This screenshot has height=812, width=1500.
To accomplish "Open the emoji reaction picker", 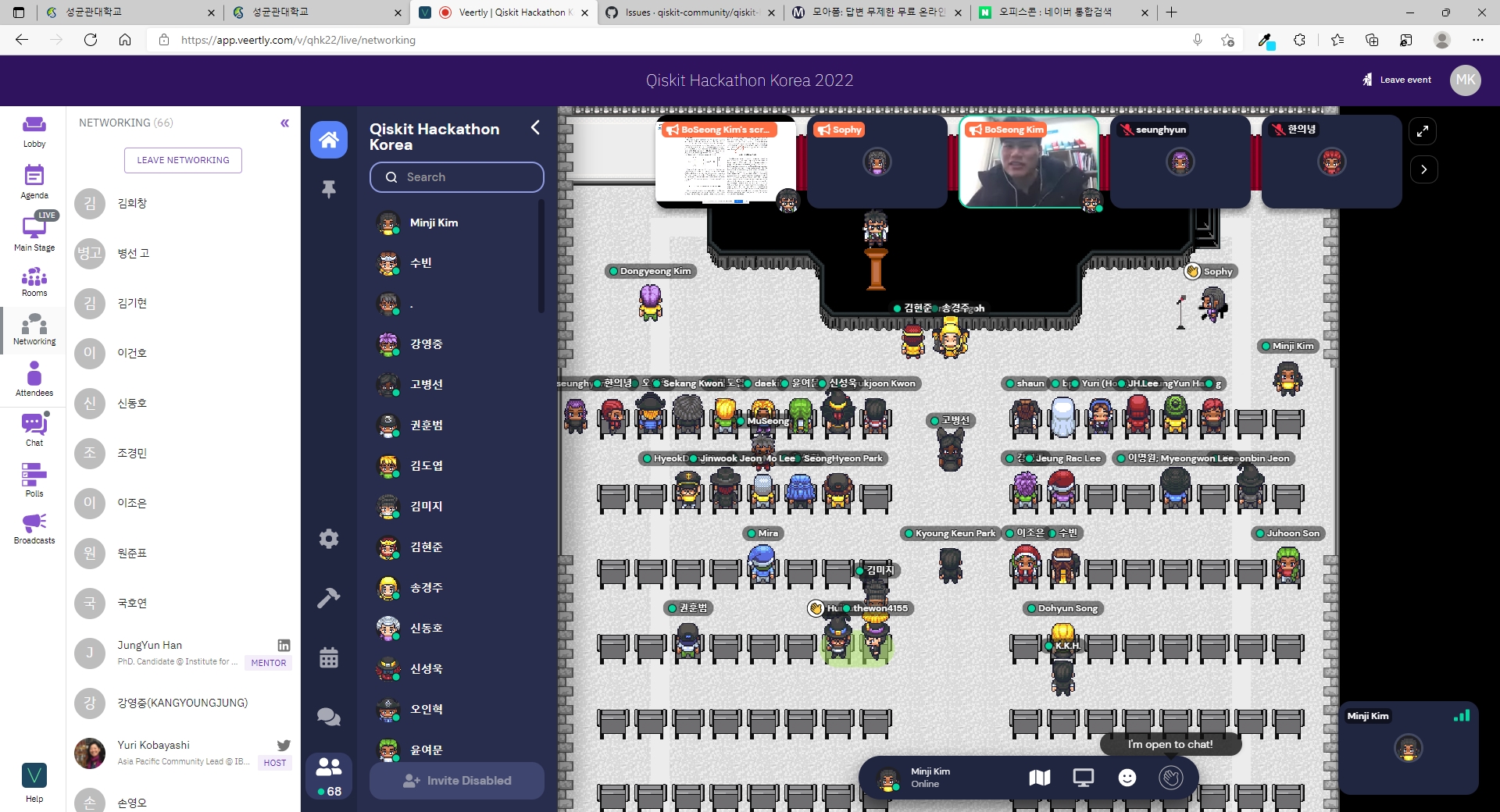I will click(x=1127, y=778).
